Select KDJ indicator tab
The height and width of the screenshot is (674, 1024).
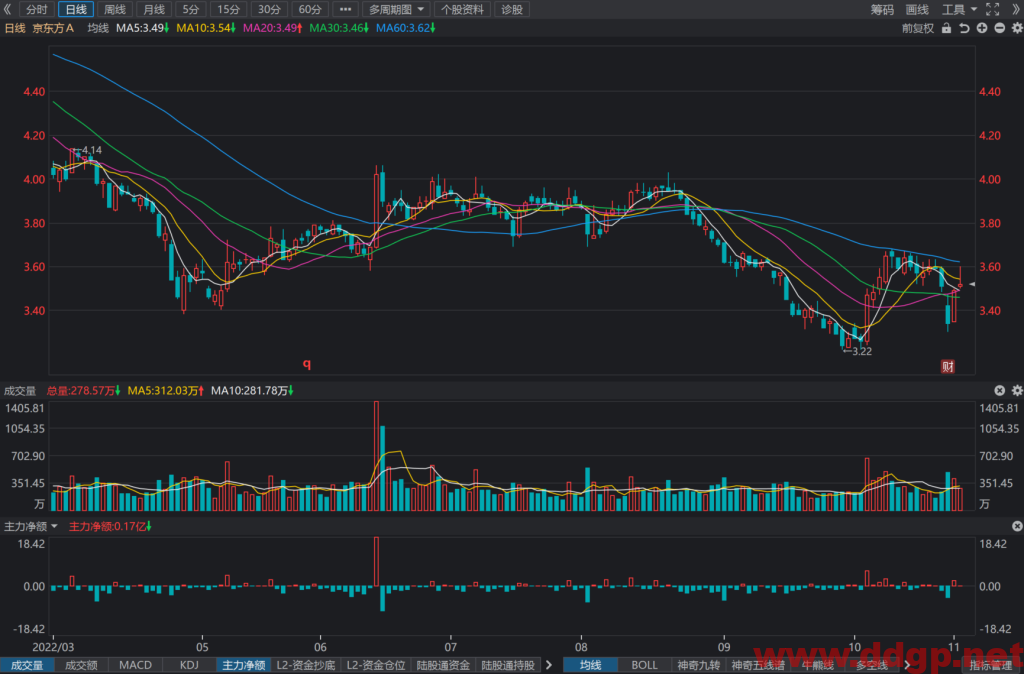click(189, 665)
